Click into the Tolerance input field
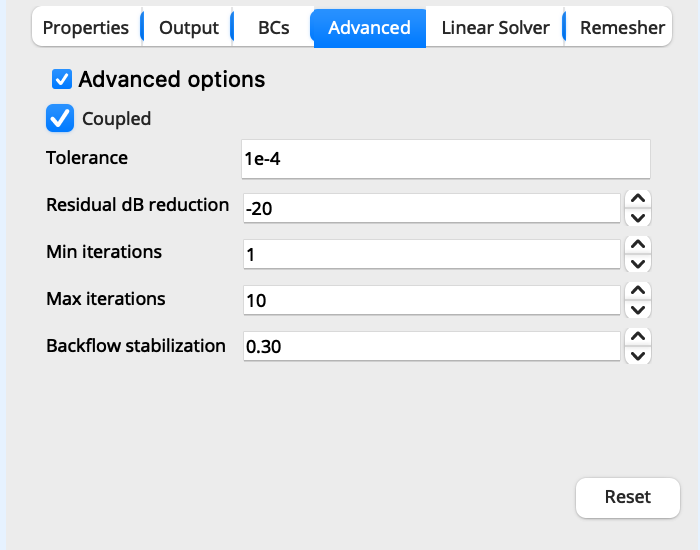The width and height of the screenshot is (700, 550). pos(446,159)
